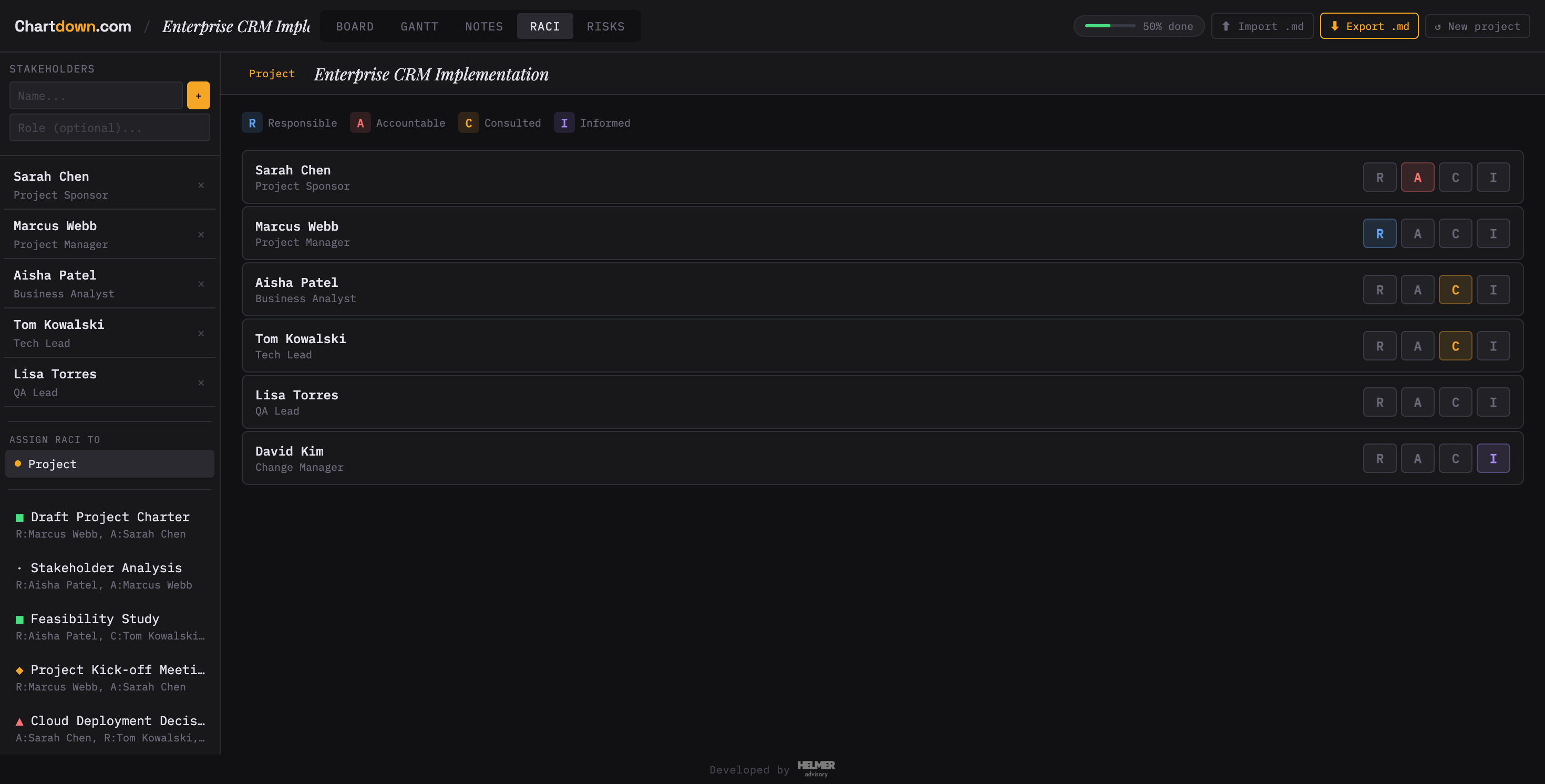
Task: Click the Export .md download button
Action: tap(1368, 26)
